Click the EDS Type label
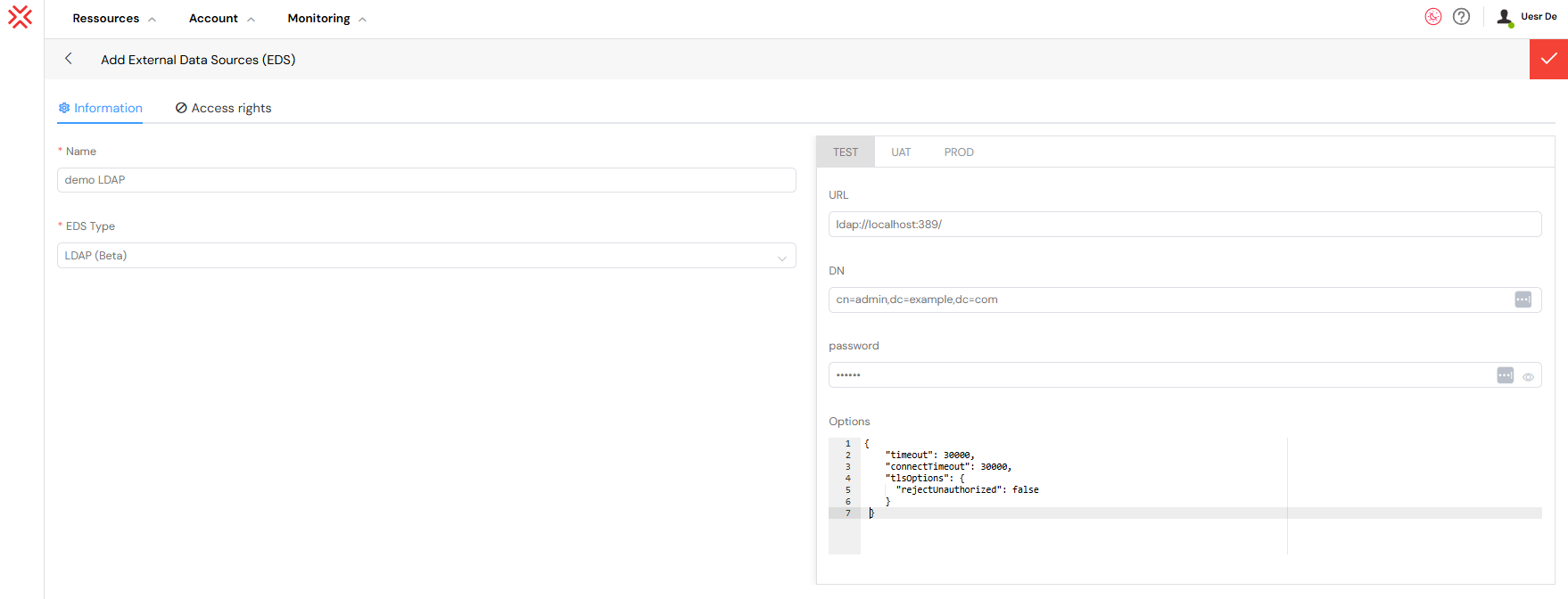Image resolution: width=1568 pixels, height=599 pixels. [90, 226]
